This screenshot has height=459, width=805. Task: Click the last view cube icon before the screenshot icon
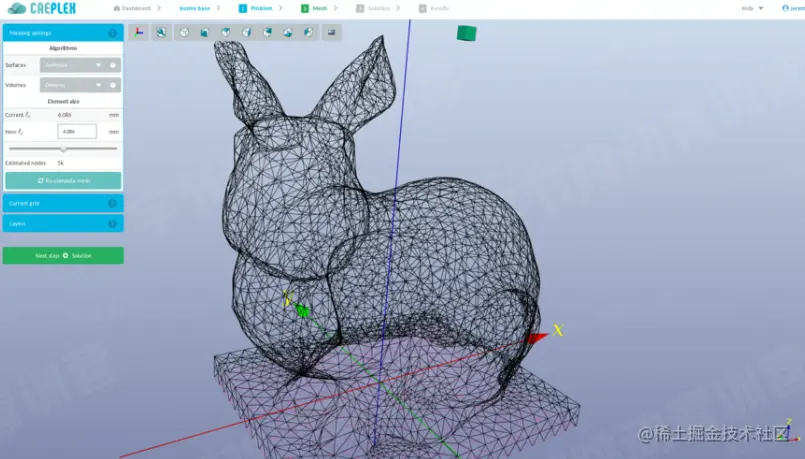click(308, 32)
